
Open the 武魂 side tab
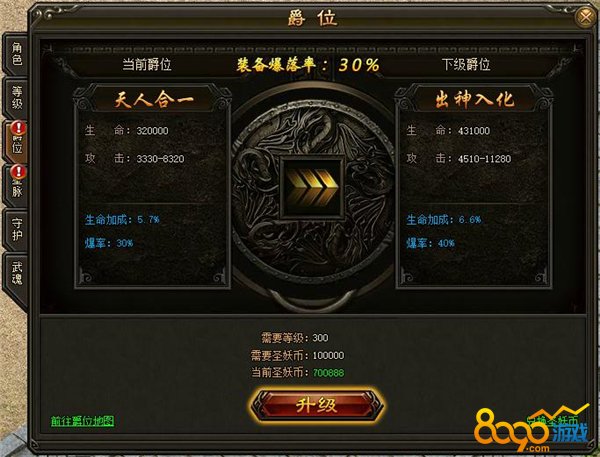click(16, 273)
